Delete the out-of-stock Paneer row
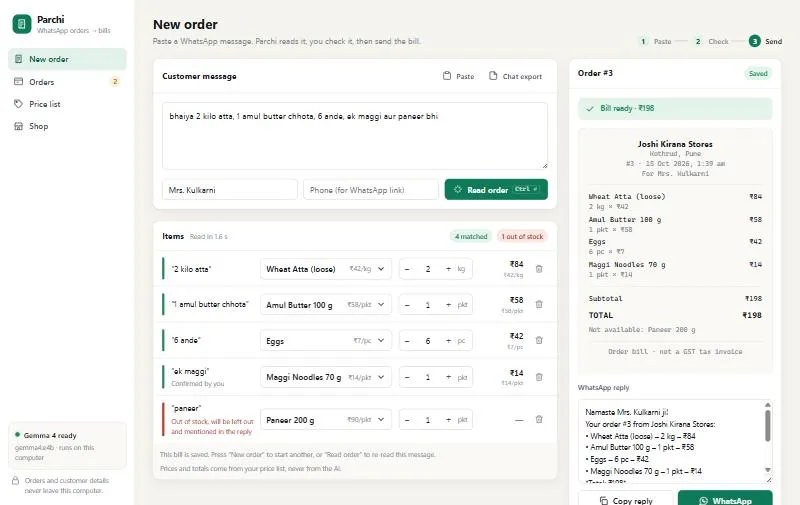Viewport: 800px width, 505px height. (539, 419)
